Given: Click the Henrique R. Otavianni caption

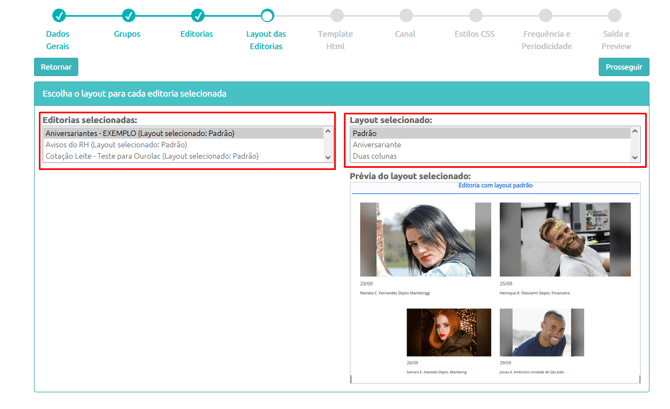Looking at the screenshot, I should [x=535, y=293].
